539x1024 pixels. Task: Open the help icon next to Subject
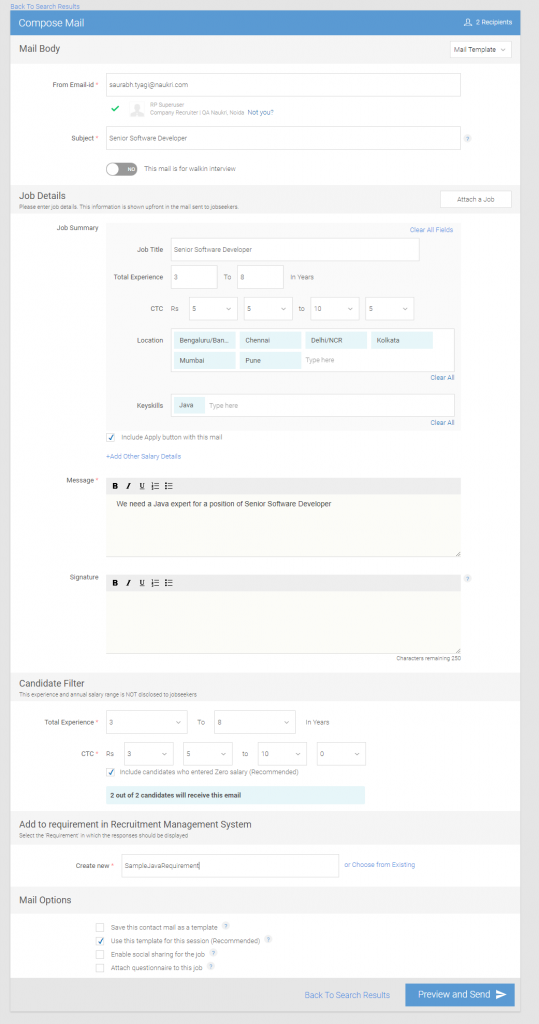pos(467,138)
